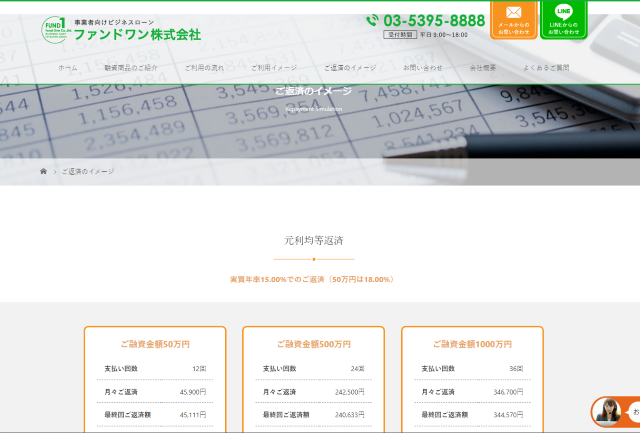Open 融資商品のご紹介 menu item

coord(131,67)
